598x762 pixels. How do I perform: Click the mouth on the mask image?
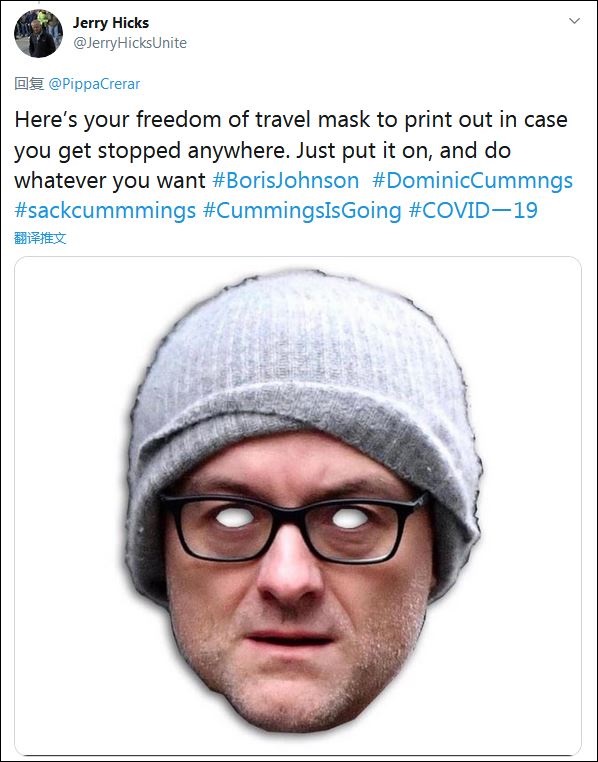click(x=288, y=638)
